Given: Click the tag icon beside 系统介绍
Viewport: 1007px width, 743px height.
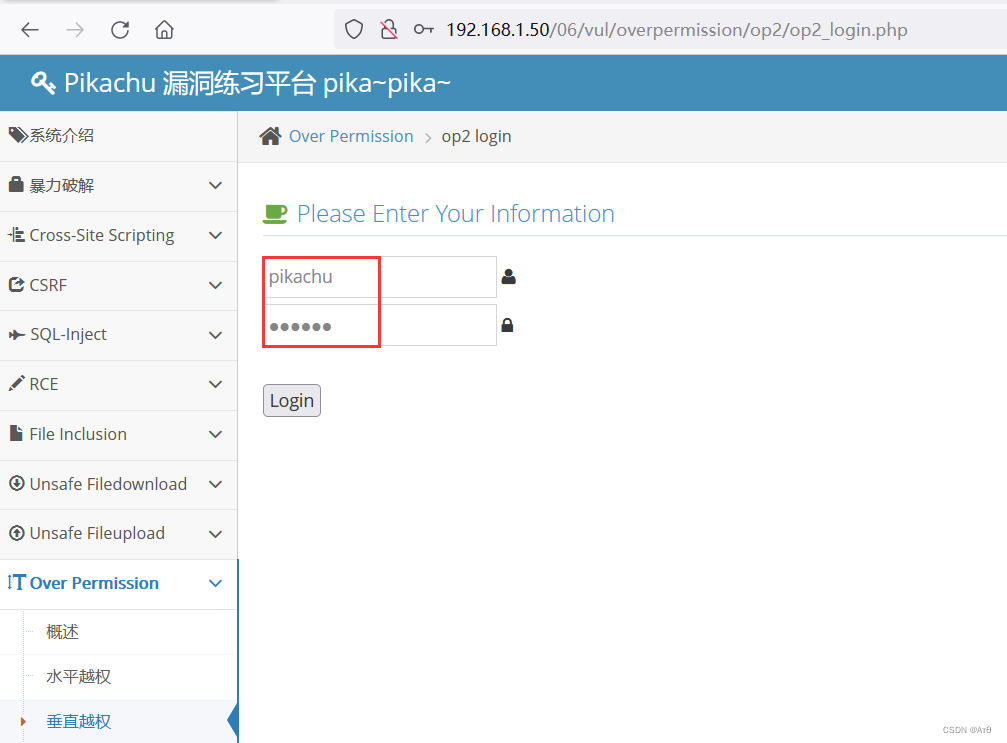Looking at the screenshot, I should tap(17, 135).
